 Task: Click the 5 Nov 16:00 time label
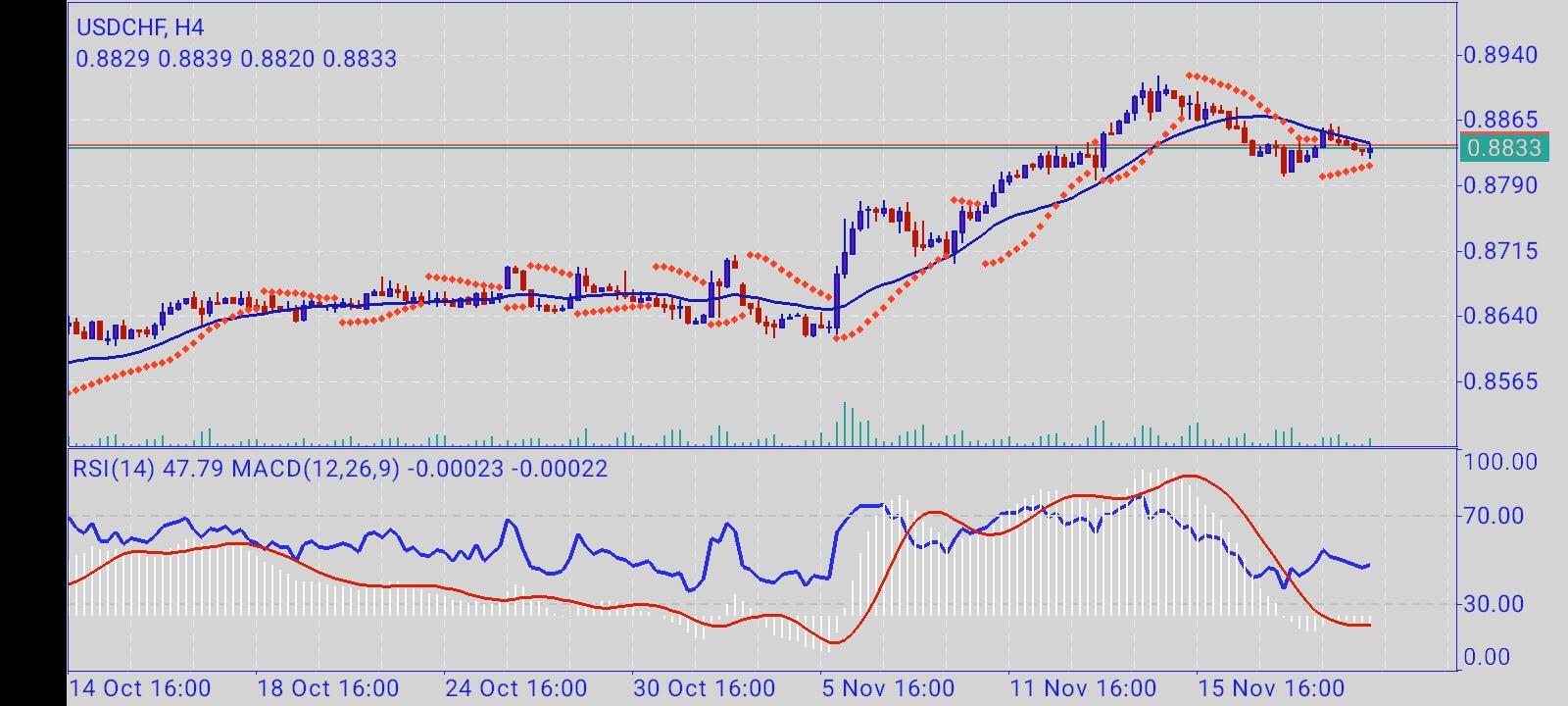click(x=888, y=688)
